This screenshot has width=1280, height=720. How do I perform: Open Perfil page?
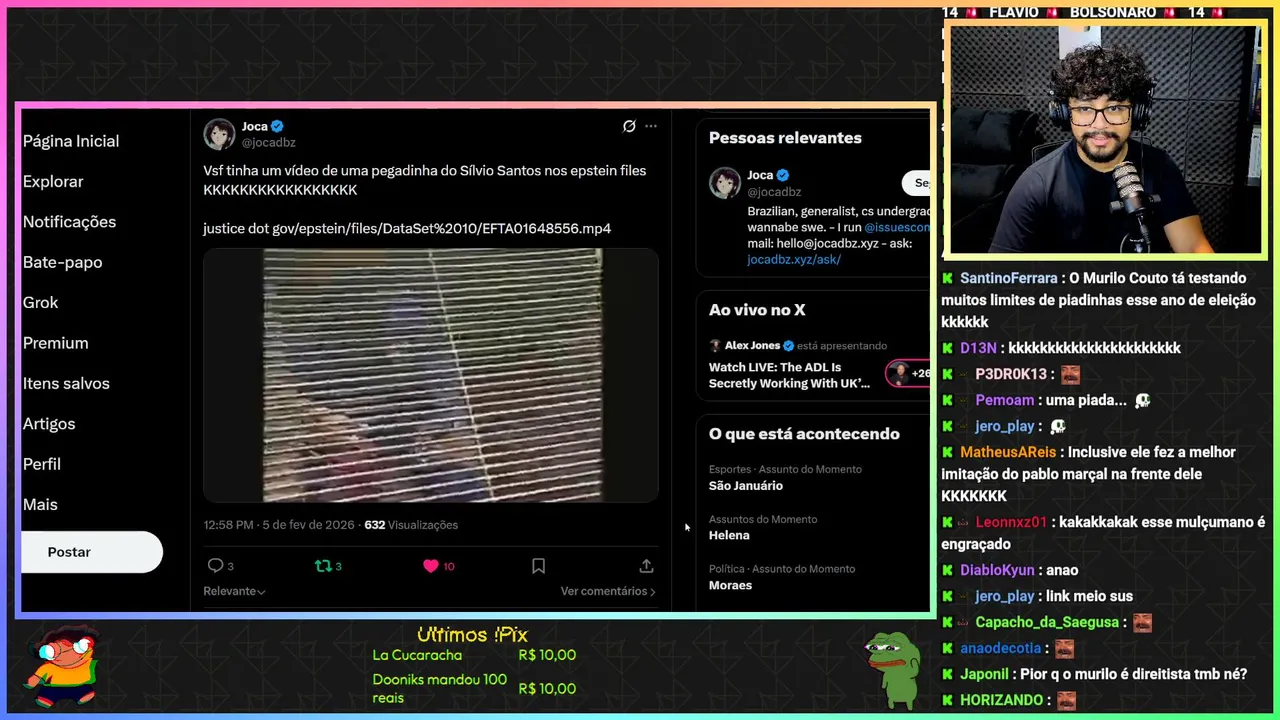pyautogui.click(x=42, y=464)
